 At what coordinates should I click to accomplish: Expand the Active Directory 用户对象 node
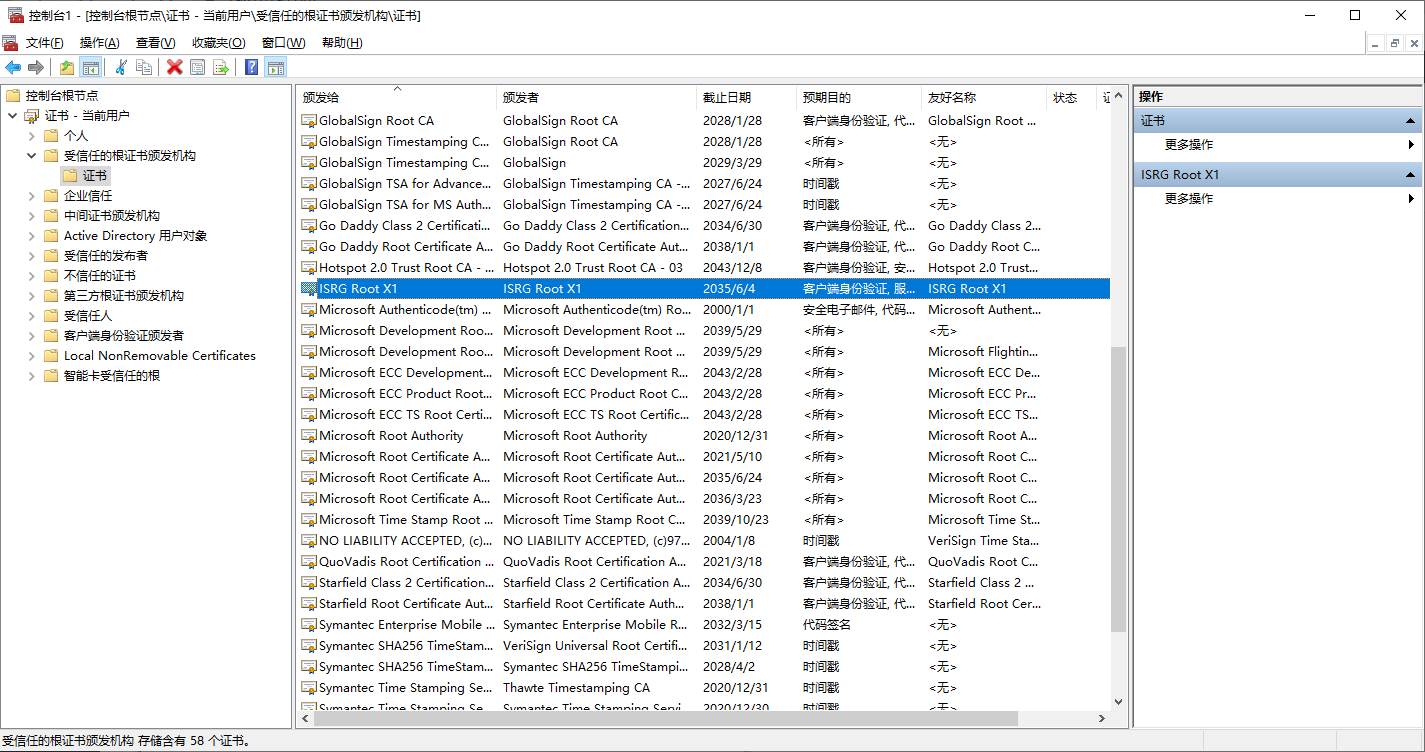pos(31,235)
